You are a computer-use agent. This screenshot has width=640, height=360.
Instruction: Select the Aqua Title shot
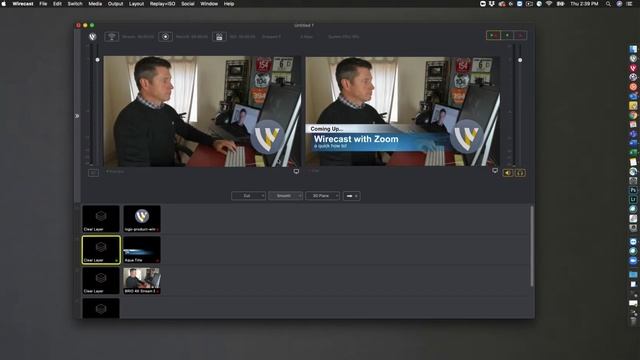click(142, 250)
